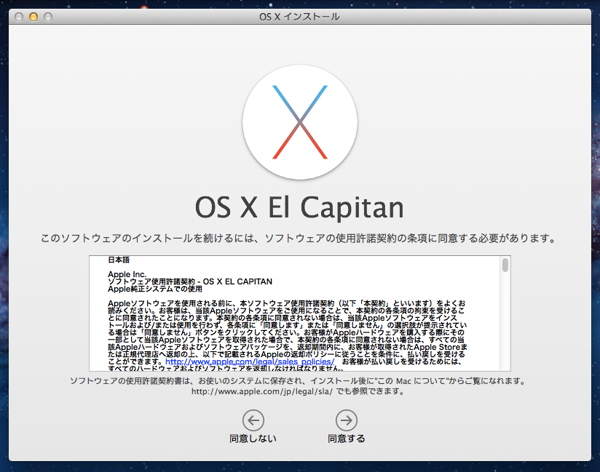Click the OS X EL CAPITAN license title line
600x472 pixels.
(x=190, y=281)
